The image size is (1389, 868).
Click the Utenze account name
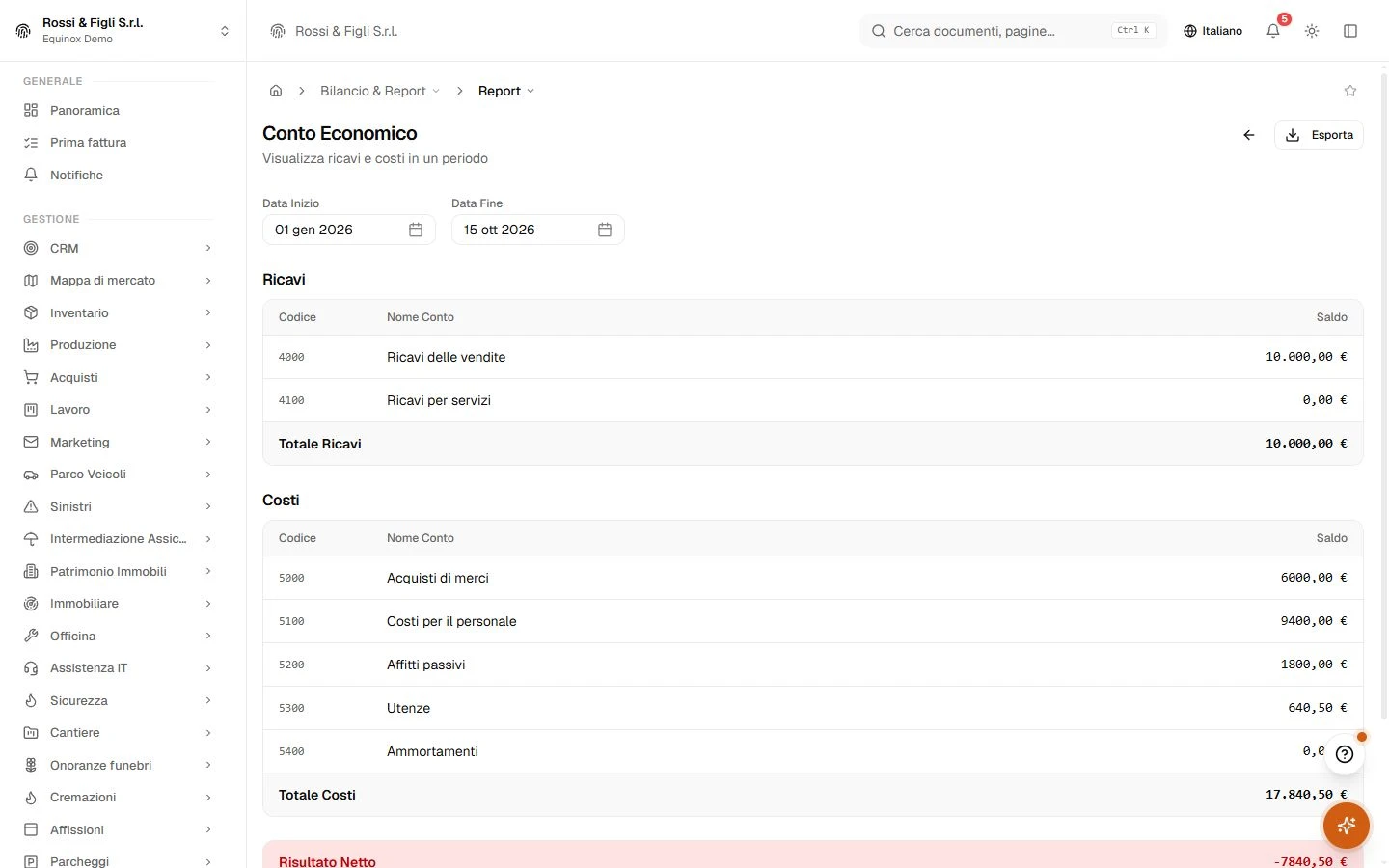click(409, 708)
